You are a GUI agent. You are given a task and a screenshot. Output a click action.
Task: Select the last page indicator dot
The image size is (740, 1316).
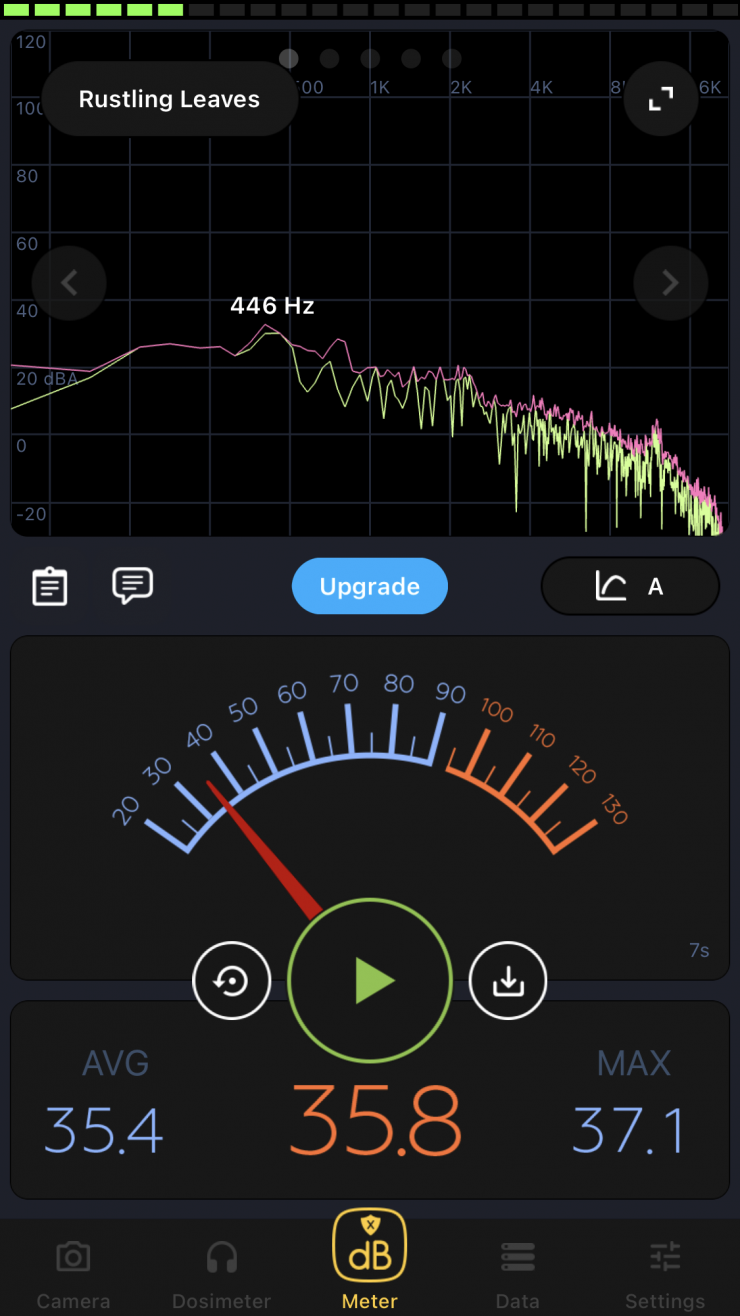tap(452, 59)
